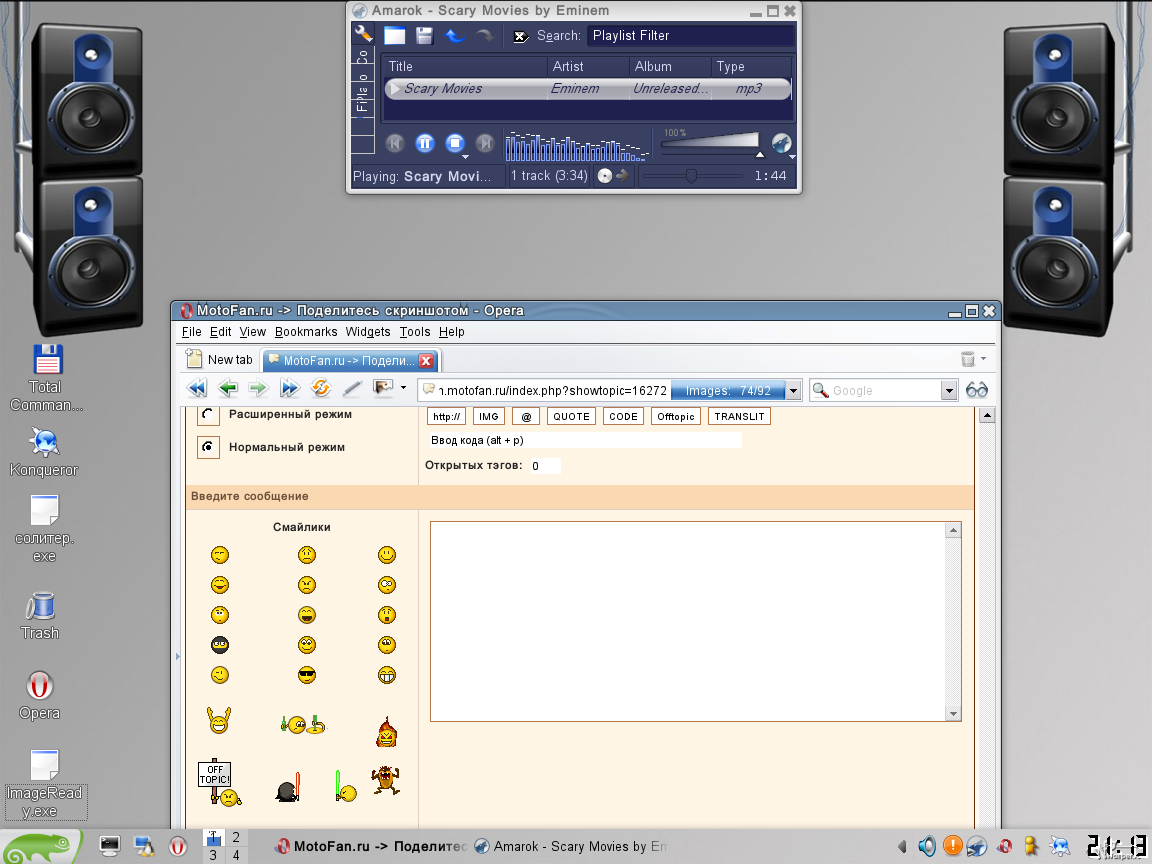Viewport: 1152px width, 864px height.
Task: Open Amarok wolf menu icon
Action: pos(780,143)
